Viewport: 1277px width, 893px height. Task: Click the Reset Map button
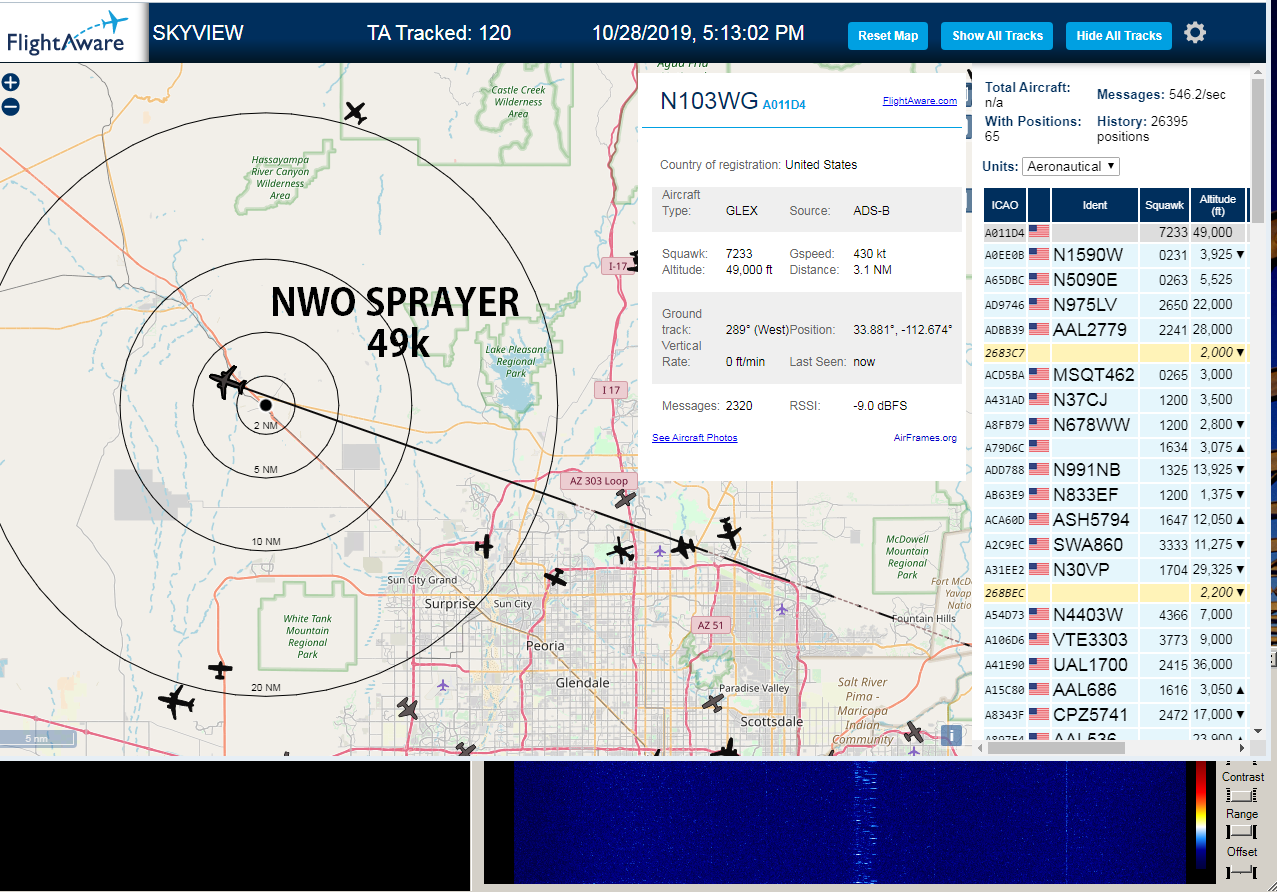888,36
